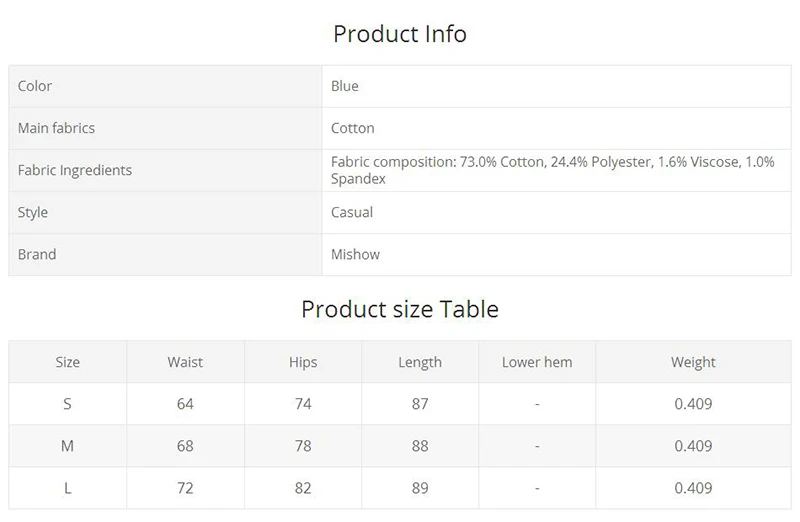Image resolution: width=800 pixels, height=522 pixels.
Task: Click length value 87 for size S
Action: [x=420, y=404]
